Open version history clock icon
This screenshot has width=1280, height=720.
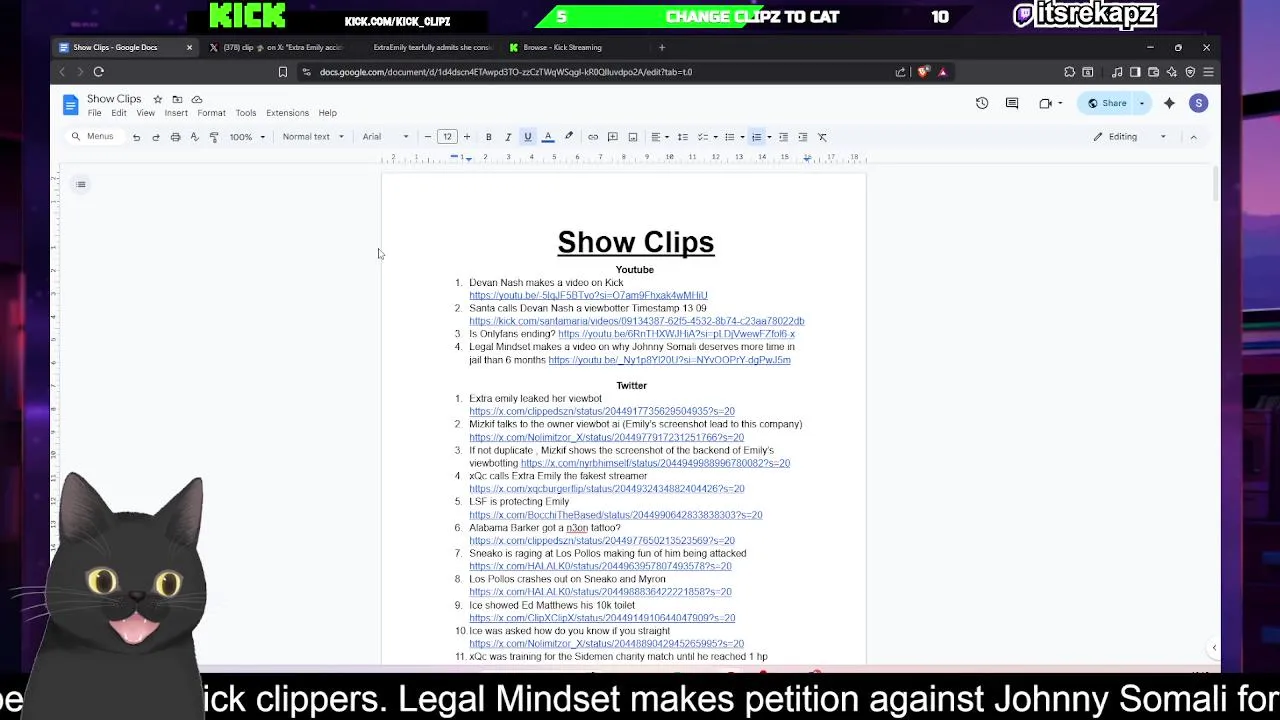click(982, 103)
